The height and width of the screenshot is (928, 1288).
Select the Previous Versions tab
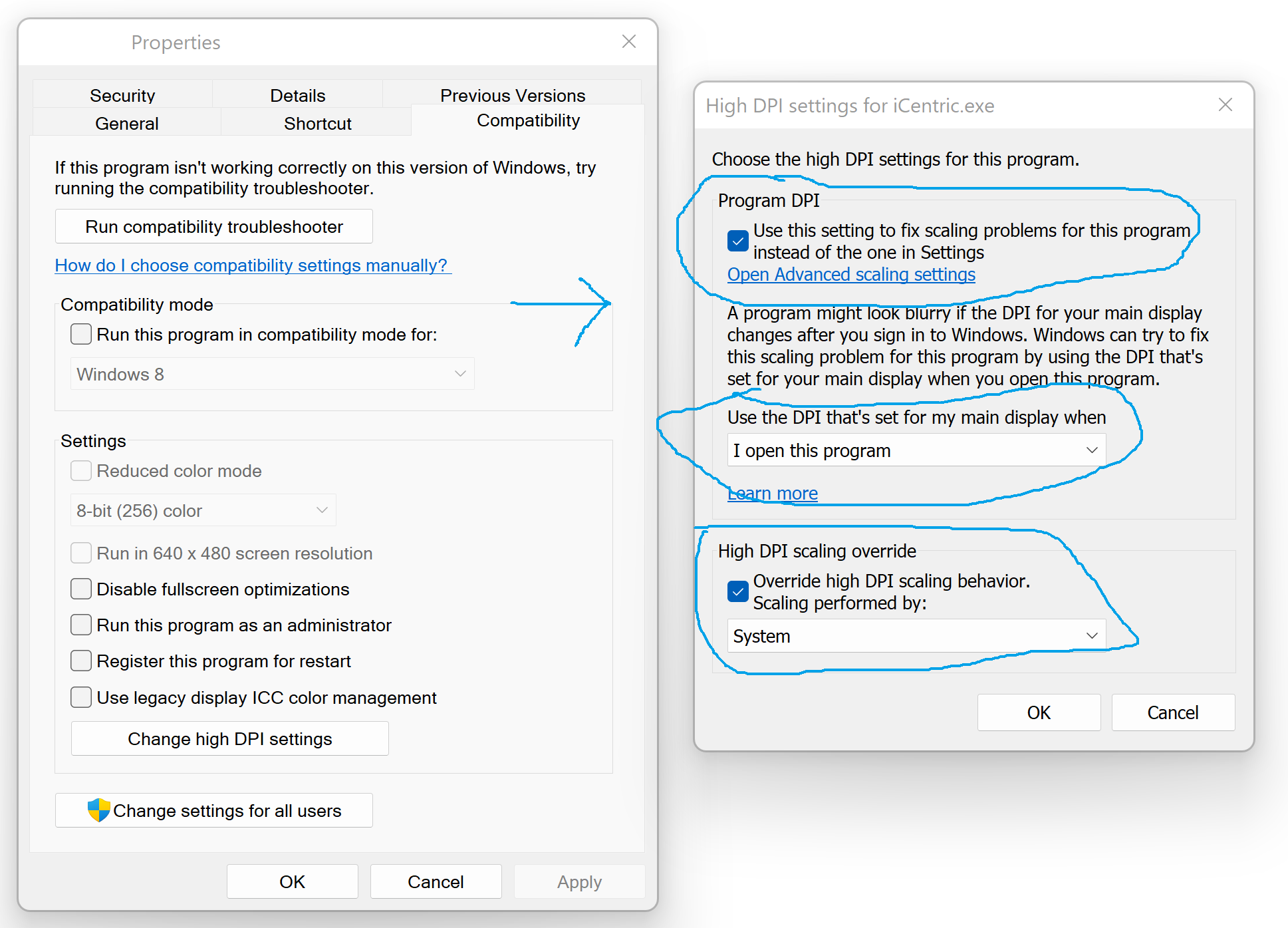tap(512, 95)
